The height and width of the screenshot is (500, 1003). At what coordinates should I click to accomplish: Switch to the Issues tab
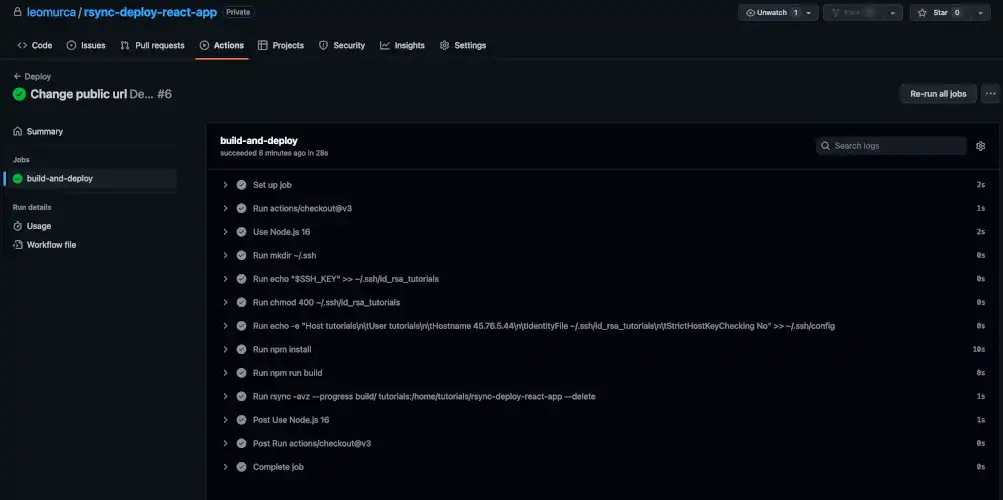[86, 45]
